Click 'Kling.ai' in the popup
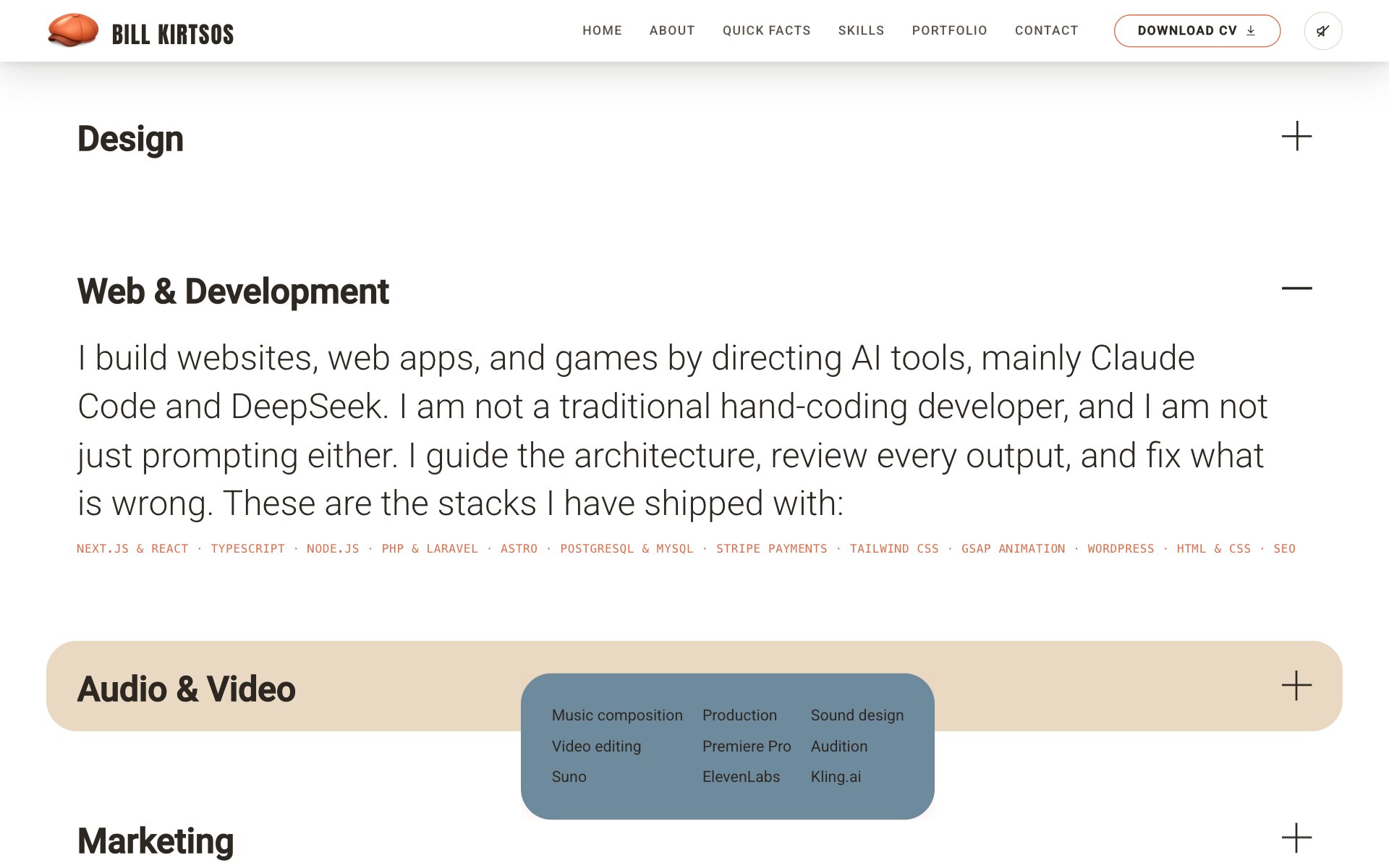The width and height of the screenshot is (1389, 868). click(836, 777)
